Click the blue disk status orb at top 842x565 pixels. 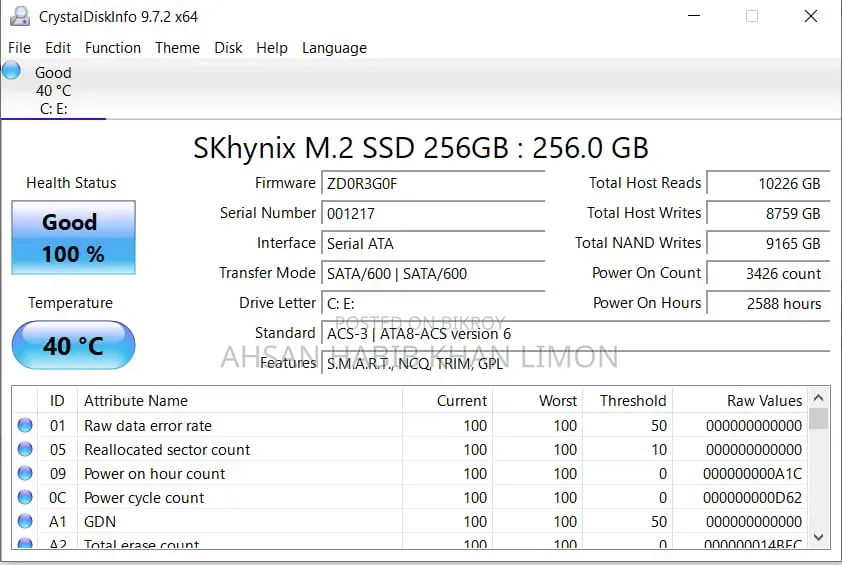coord(11,70)
